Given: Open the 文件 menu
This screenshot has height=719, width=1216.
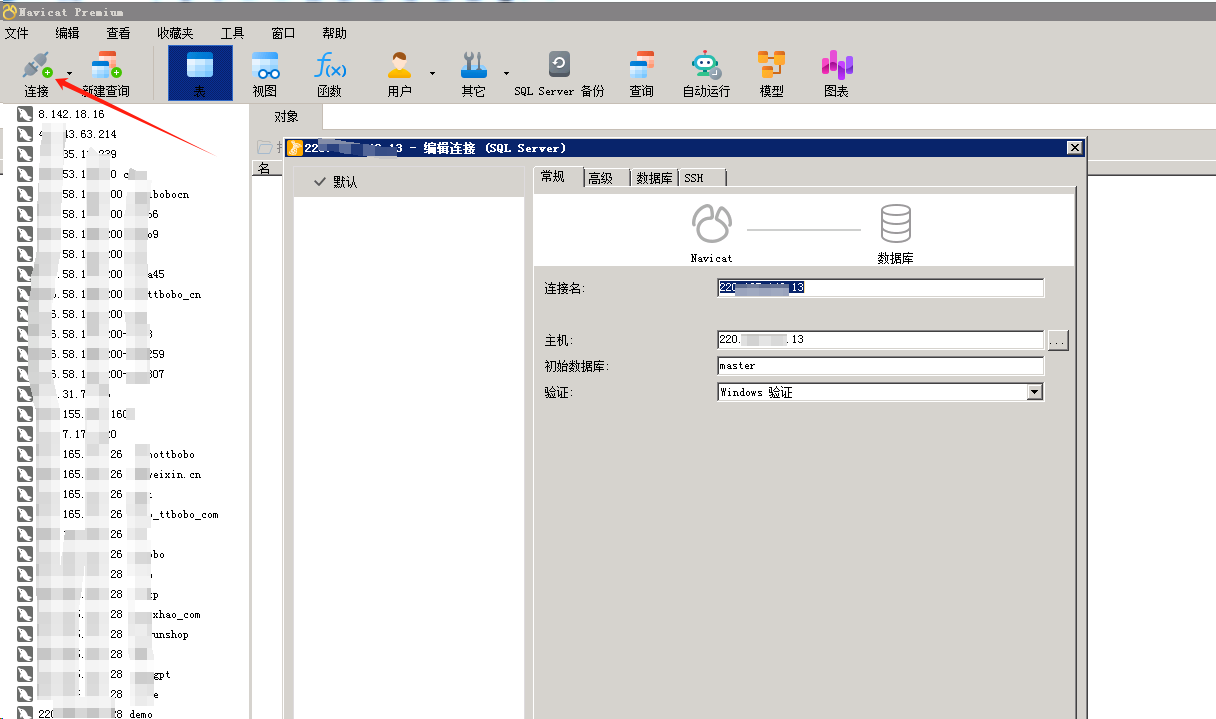Looking at the screenshot, I should pos(17,33).
